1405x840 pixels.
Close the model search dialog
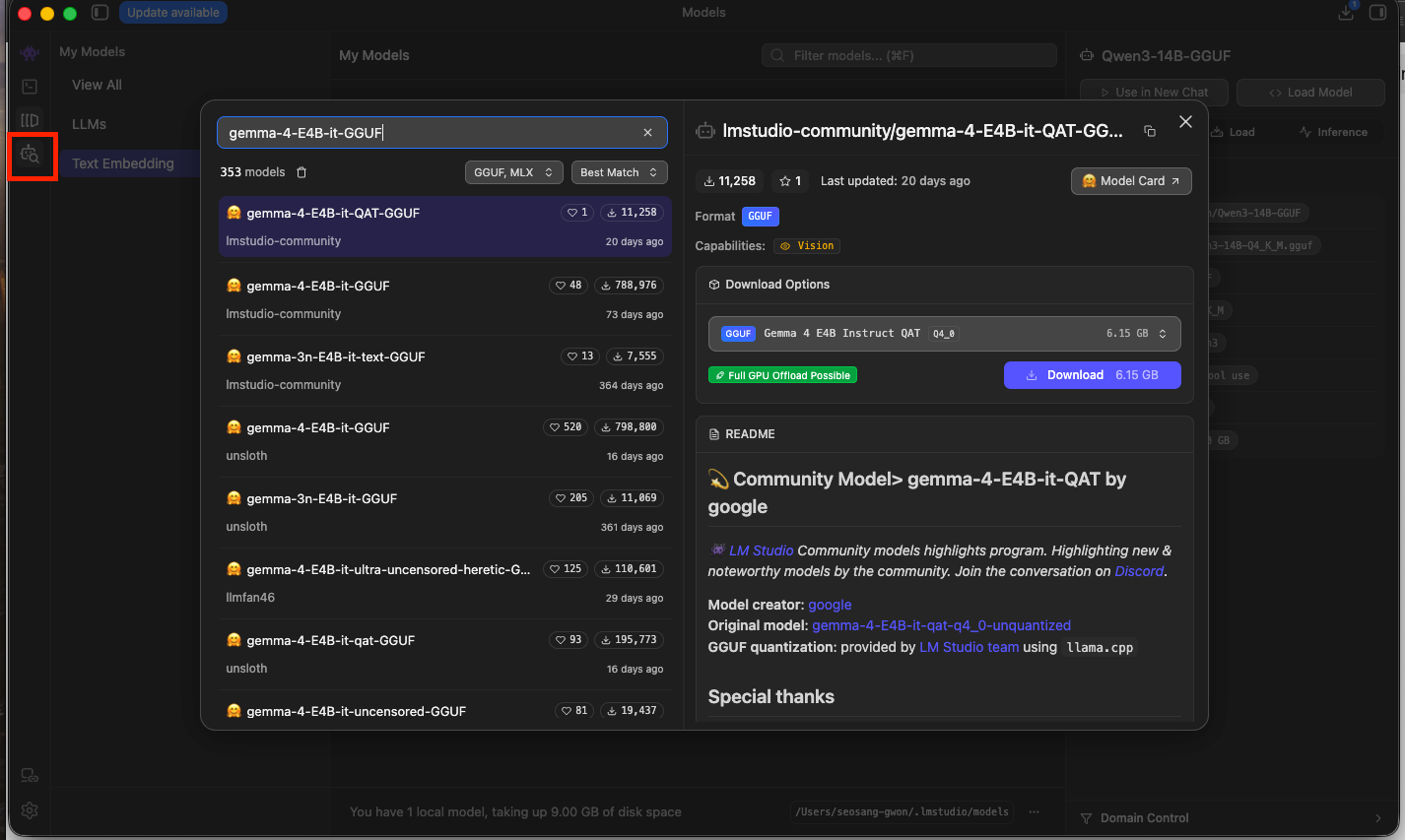coord(1185,122)
